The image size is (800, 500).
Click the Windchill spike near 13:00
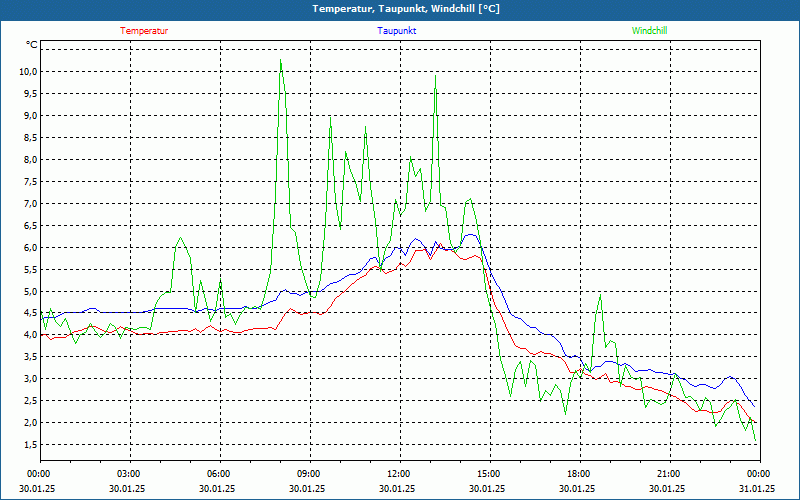point(435,76)
